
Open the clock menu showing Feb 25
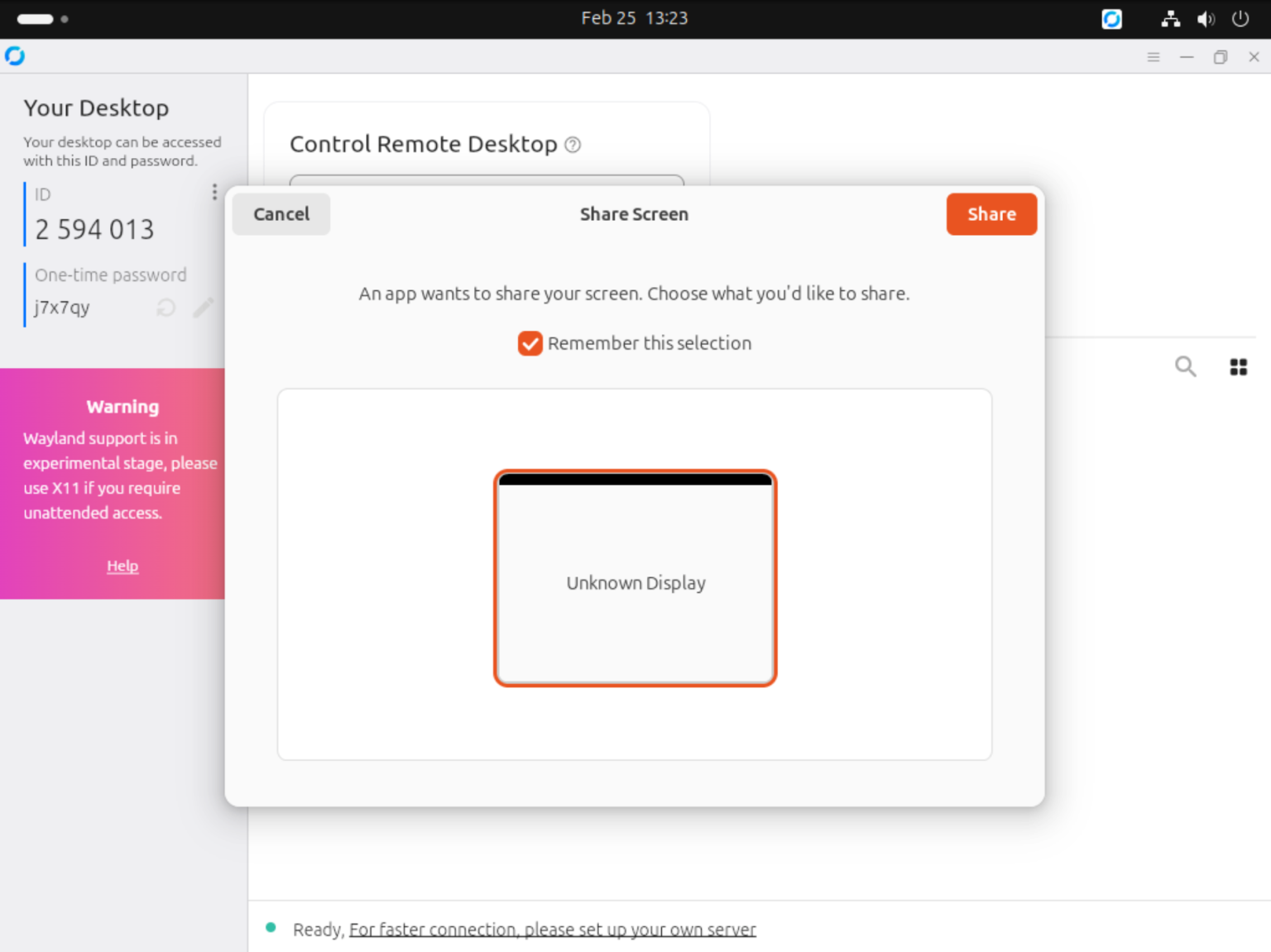point(635,18)
